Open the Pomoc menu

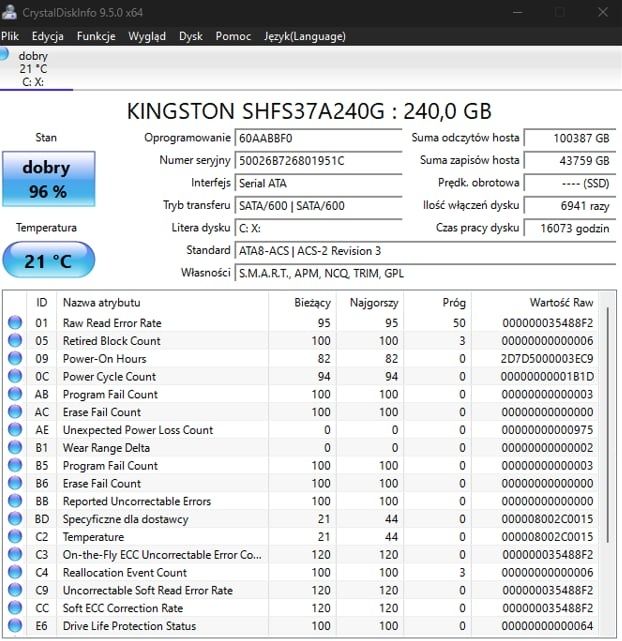tap(233, 36)
